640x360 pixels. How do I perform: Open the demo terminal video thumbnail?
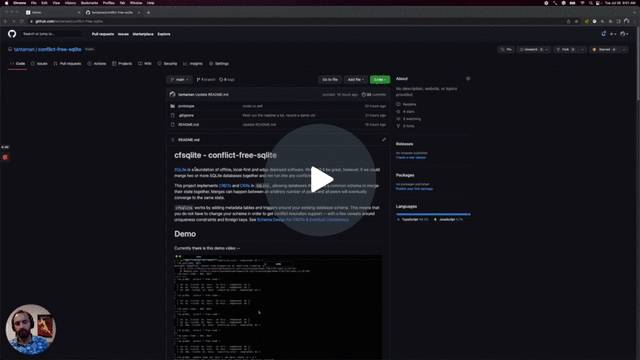[x=278, y=307]
